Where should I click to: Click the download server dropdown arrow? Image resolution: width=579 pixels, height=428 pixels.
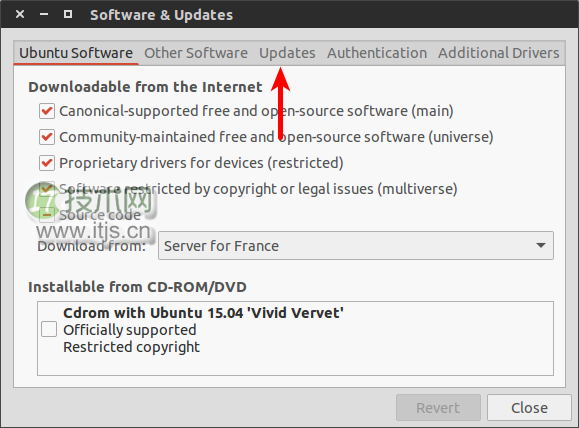[541, 246]
